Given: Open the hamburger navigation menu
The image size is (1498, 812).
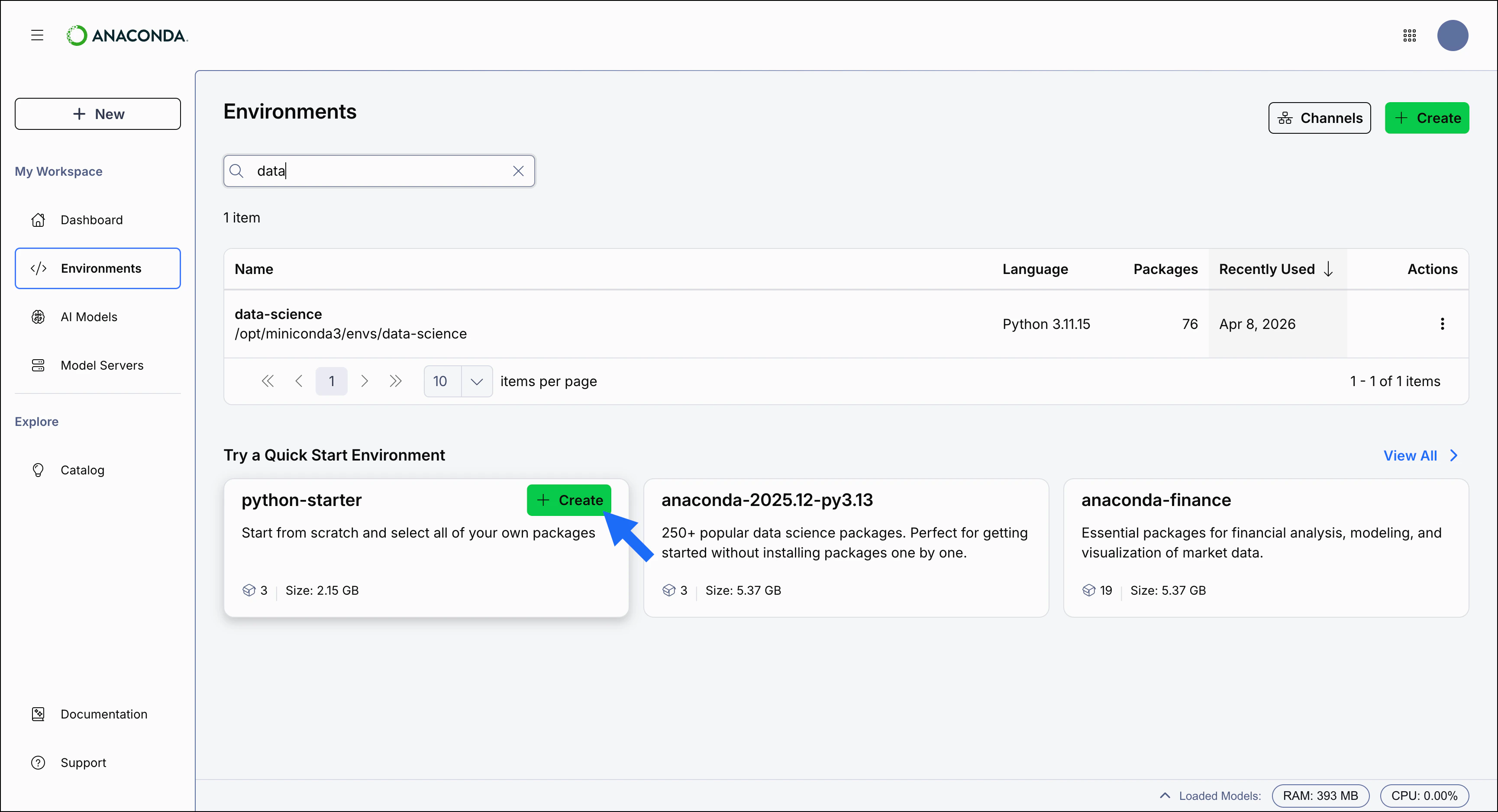Looking at the screenshot, I should tap(37, 35).
